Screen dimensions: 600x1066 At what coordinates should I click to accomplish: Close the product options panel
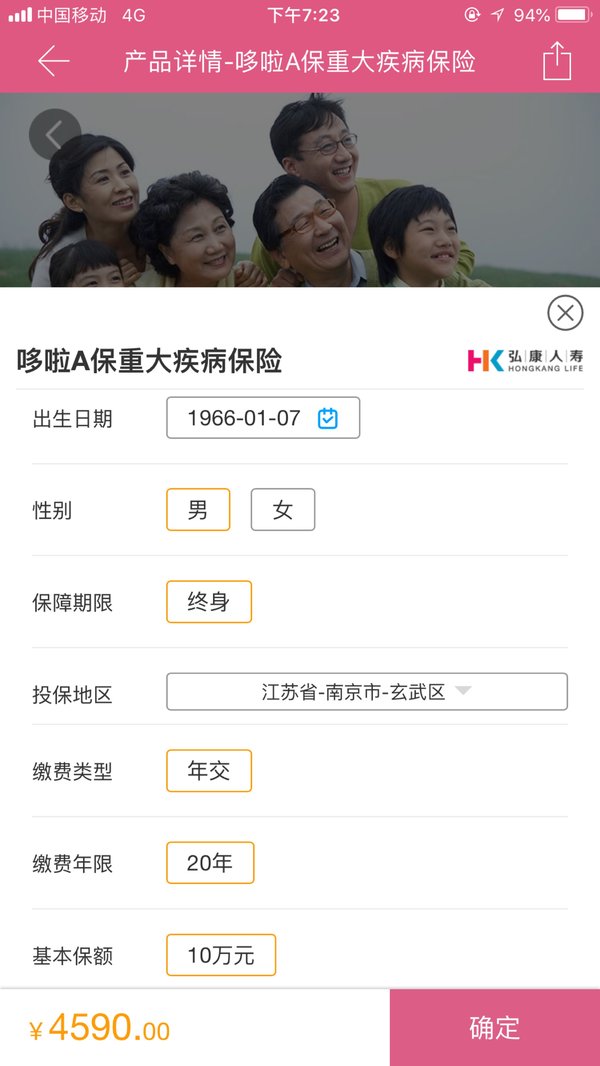(x=565, y=313)
